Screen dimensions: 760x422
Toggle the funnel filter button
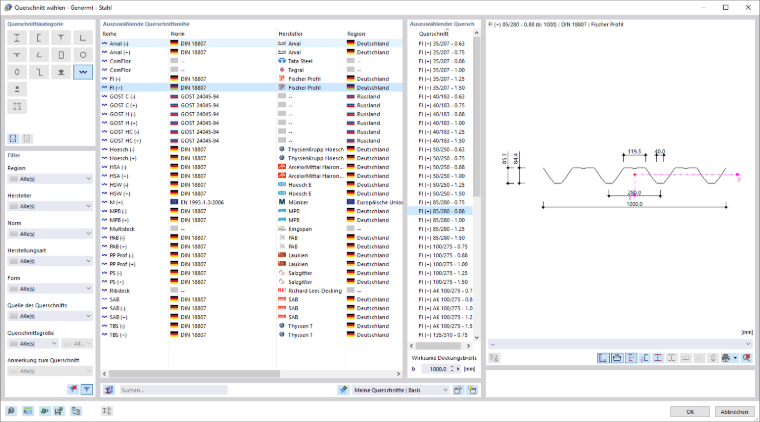tap(87, 389)
